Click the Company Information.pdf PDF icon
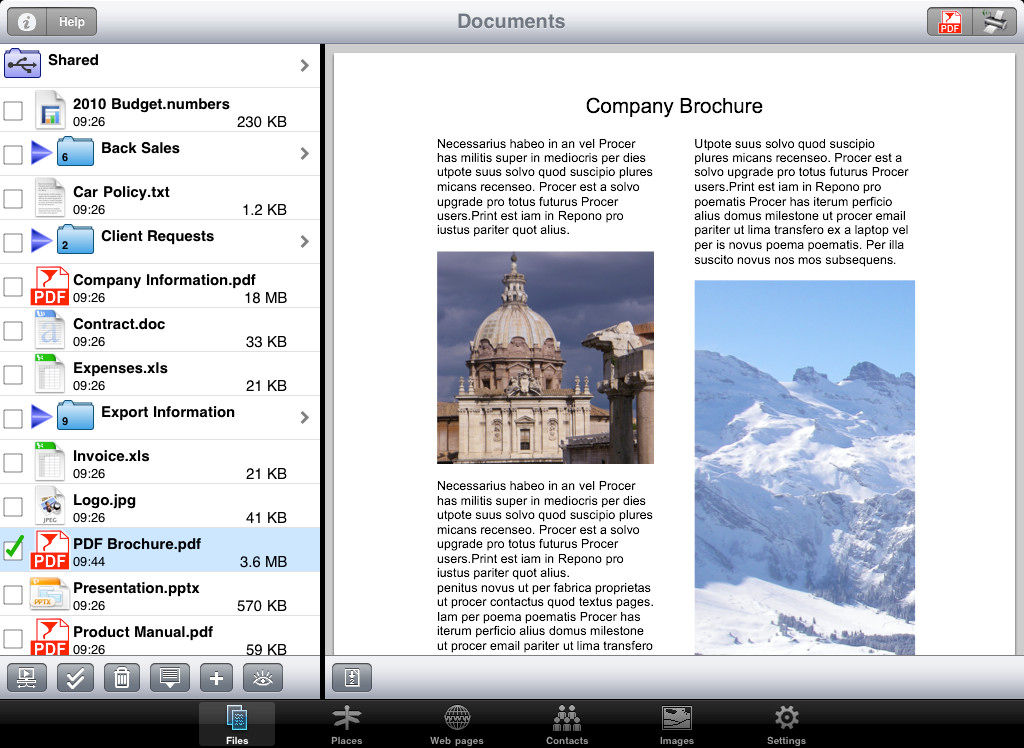Screen dimensions: 1024x748 point(50,285)
